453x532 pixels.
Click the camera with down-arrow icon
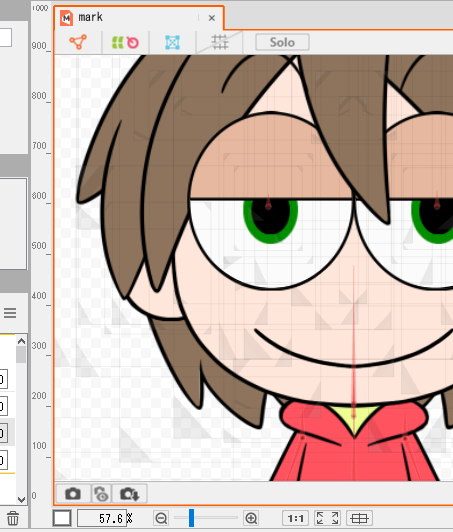130,494
